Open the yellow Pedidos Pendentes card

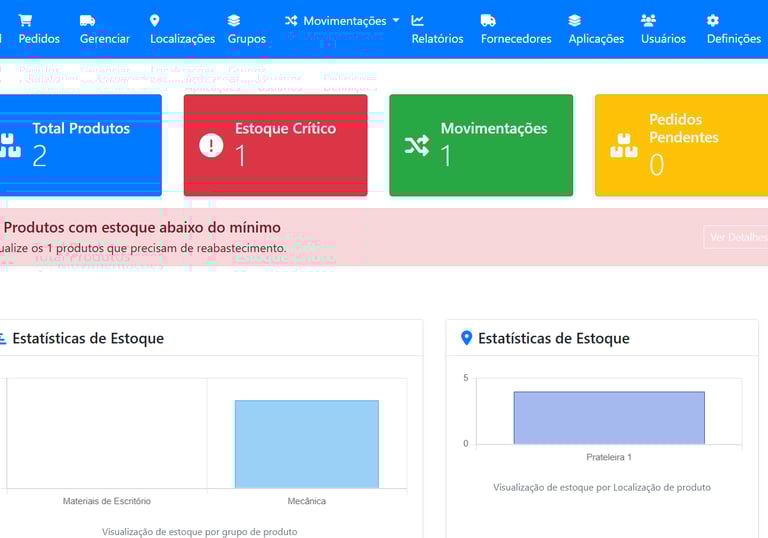coord(681,146)
